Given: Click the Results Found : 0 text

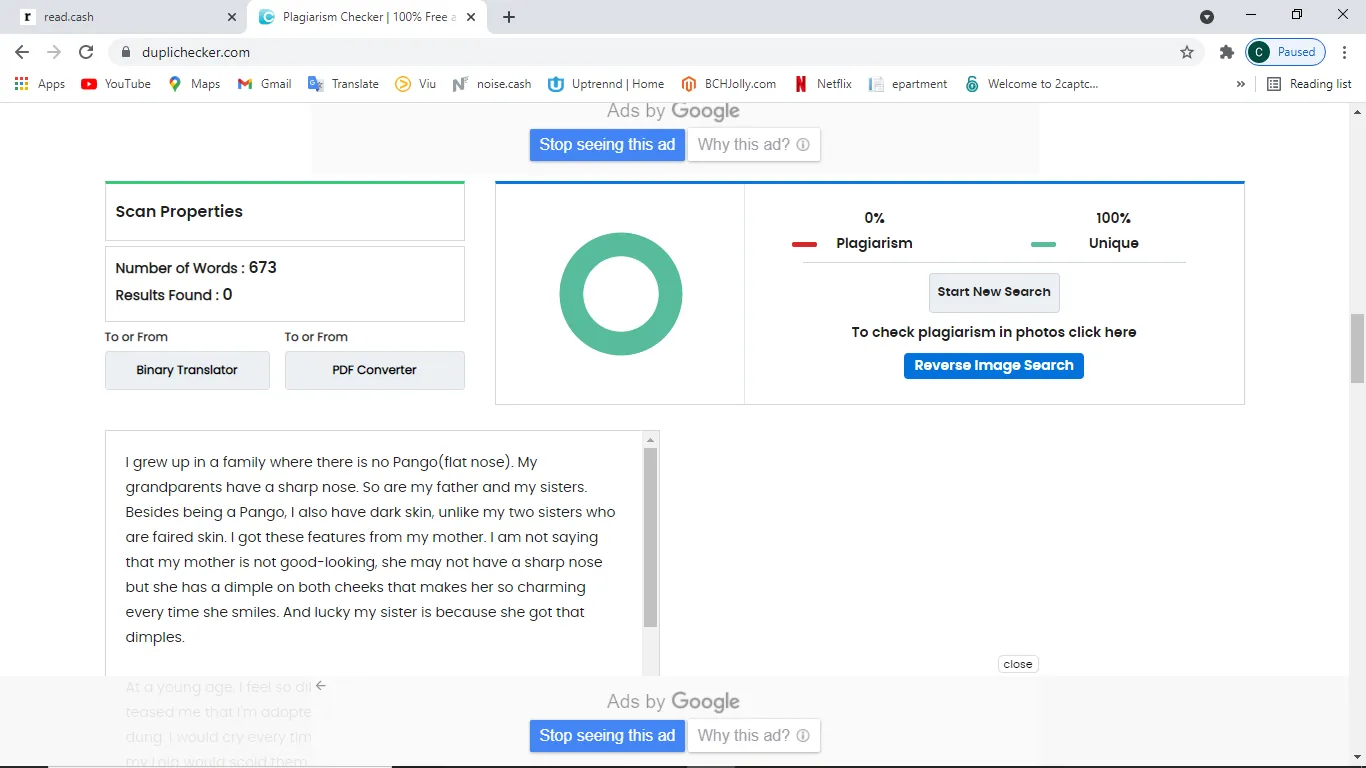Looking at the screenshot, I should (x=174, y=295).
